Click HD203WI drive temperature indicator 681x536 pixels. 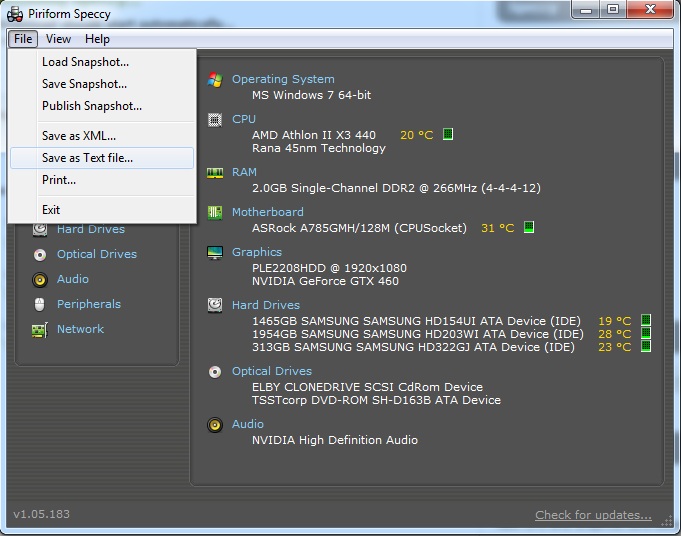pos(646,333)
